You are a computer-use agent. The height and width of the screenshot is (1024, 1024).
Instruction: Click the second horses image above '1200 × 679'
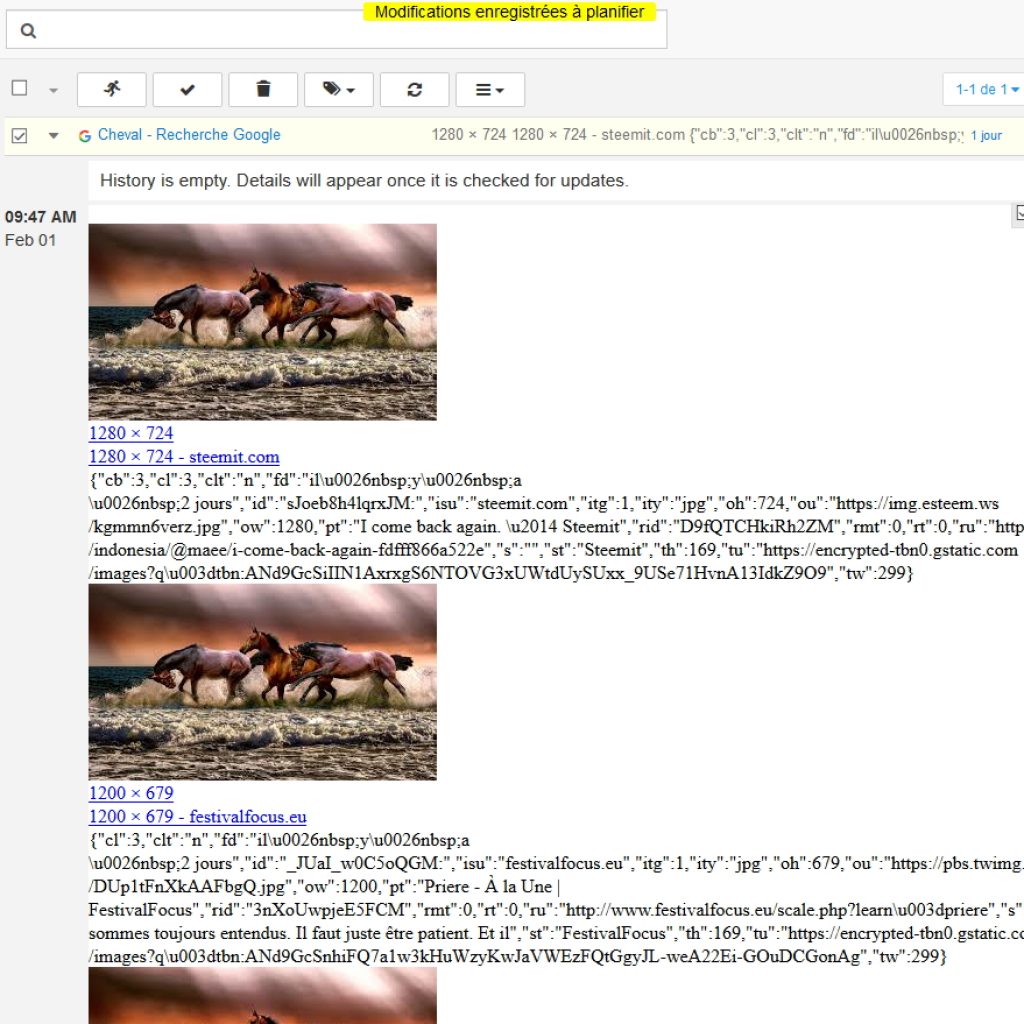tap(263, 682)
